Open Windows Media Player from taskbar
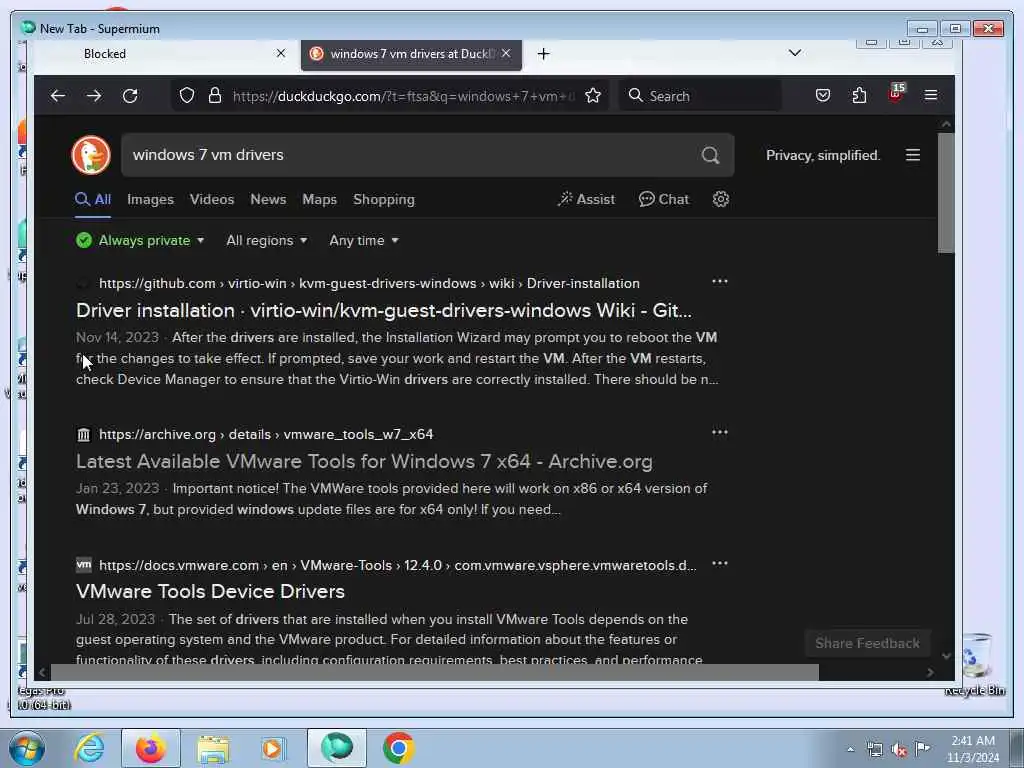 click(x=273, y=748)
